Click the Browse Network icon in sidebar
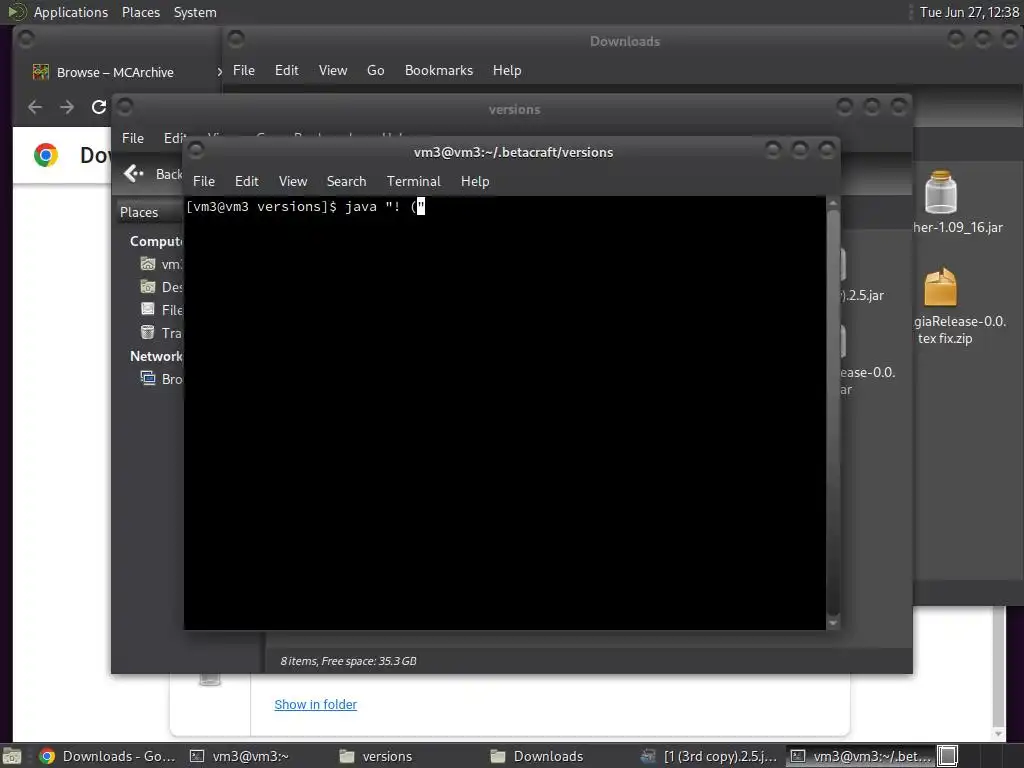The height and width of the screenshot is (768, 1024). (x=148, y=378)
